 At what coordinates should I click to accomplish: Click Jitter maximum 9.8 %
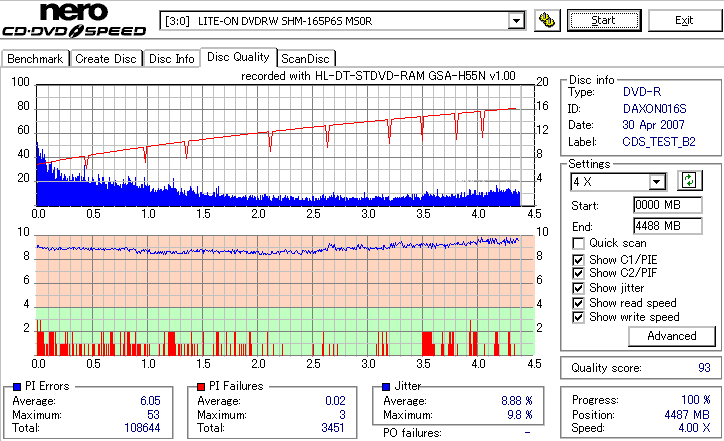pos(519,415)
